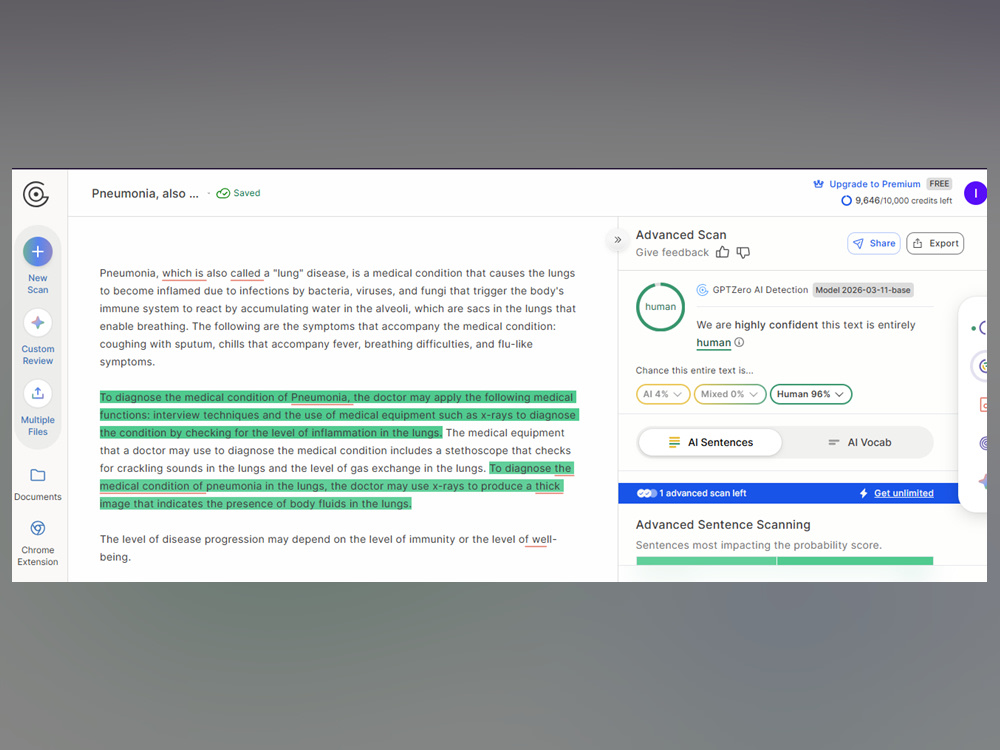Click the GPTZero AI Detection logo
Image resolution: width=1000 pixels, height=750 pixels.
[702, 290]
